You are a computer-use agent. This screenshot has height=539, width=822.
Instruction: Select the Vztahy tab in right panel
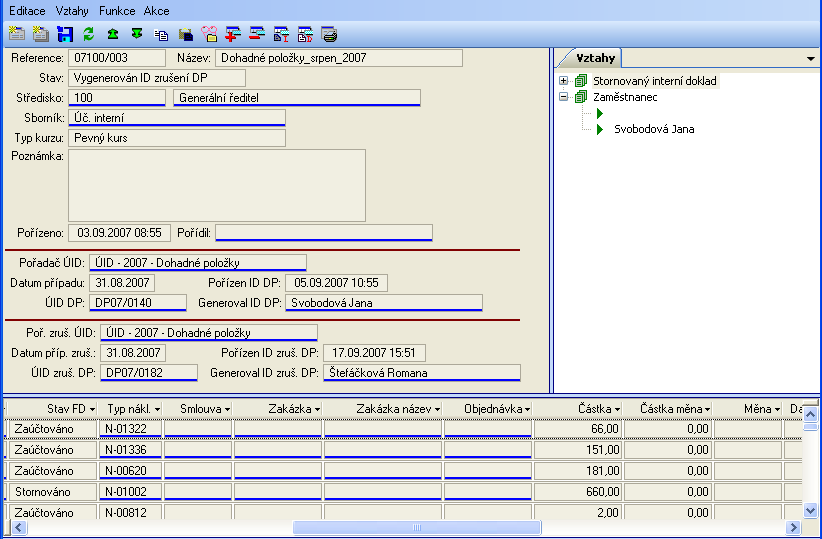coord(596,58)
